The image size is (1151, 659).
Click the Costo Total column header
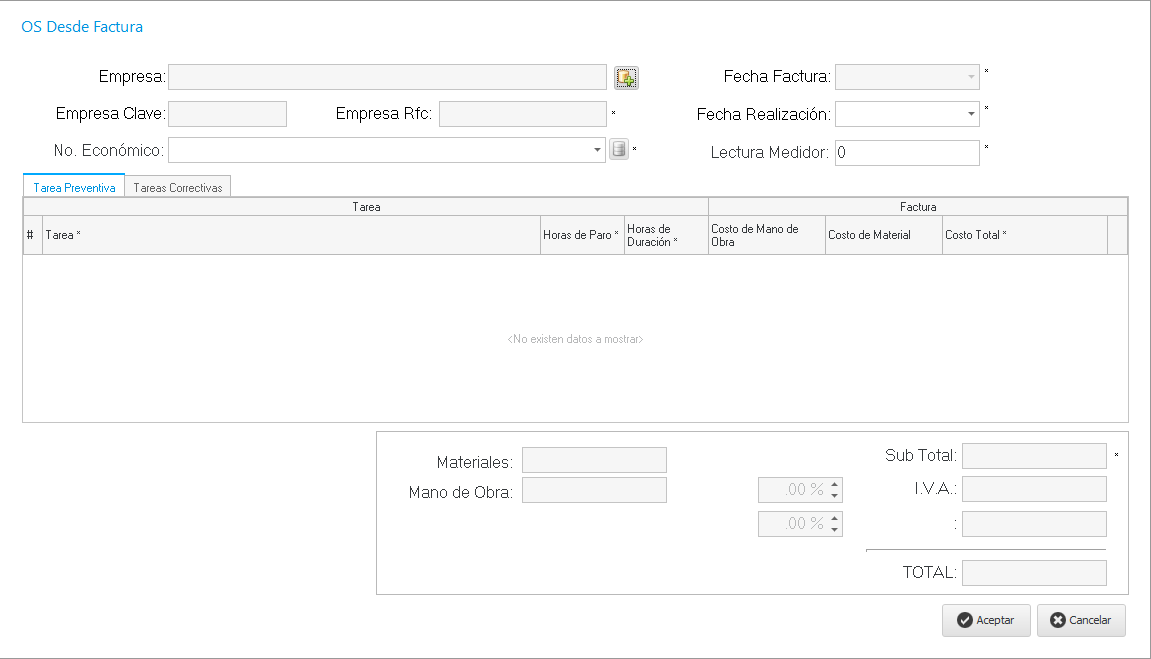[x=1023, y=235]
